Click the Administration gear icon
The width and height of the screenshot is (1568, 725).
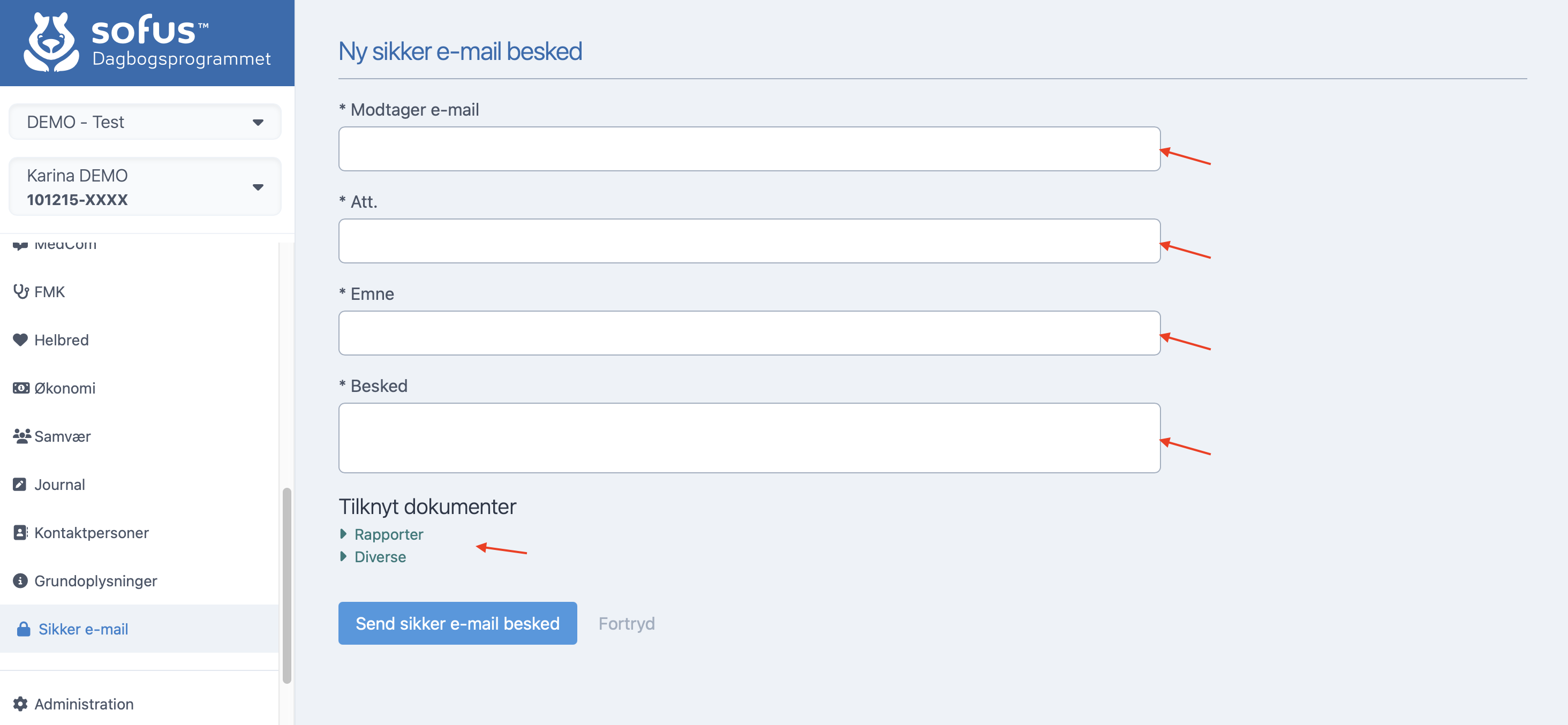coord(20,704)
